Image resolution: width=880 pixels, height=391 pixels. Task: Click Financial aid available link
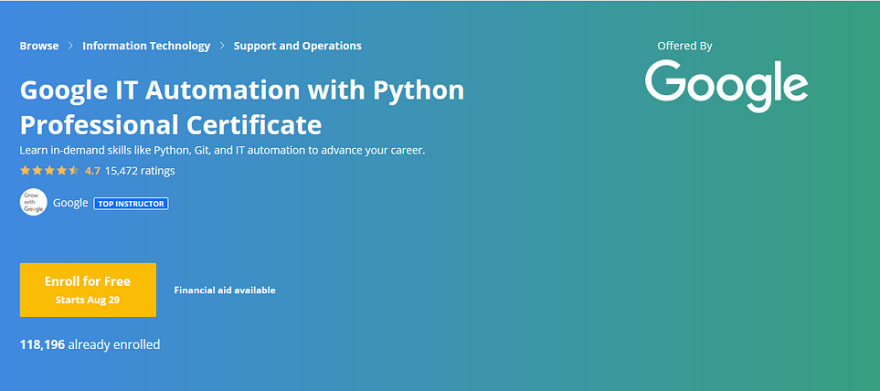[224, 290]
